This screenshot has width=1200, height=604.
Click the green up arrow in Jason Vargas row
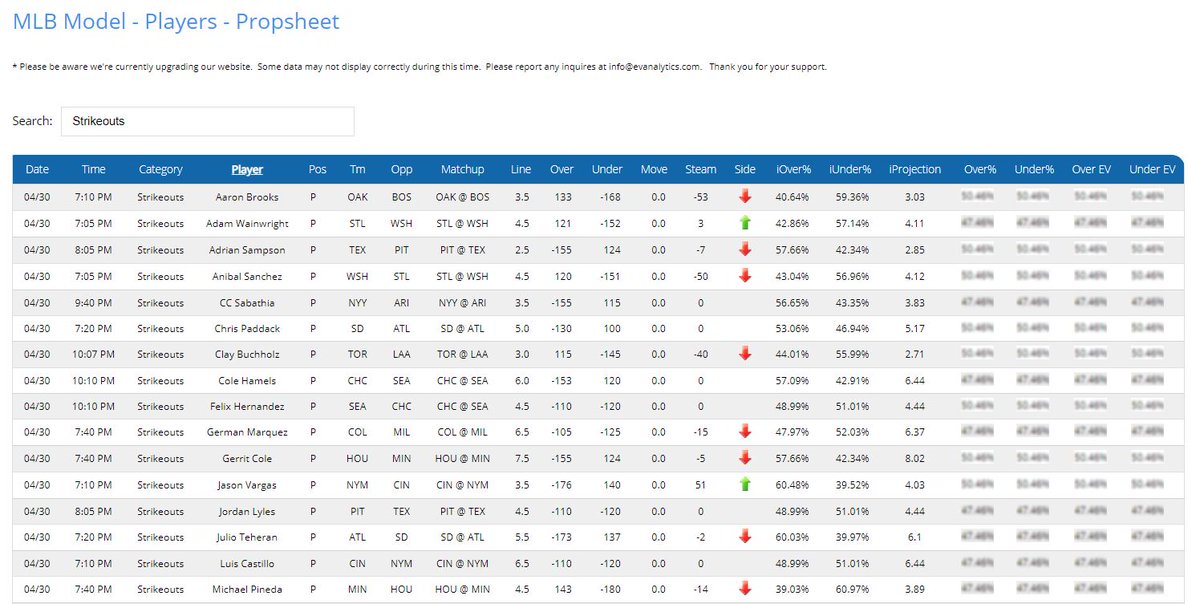point(745,483)
